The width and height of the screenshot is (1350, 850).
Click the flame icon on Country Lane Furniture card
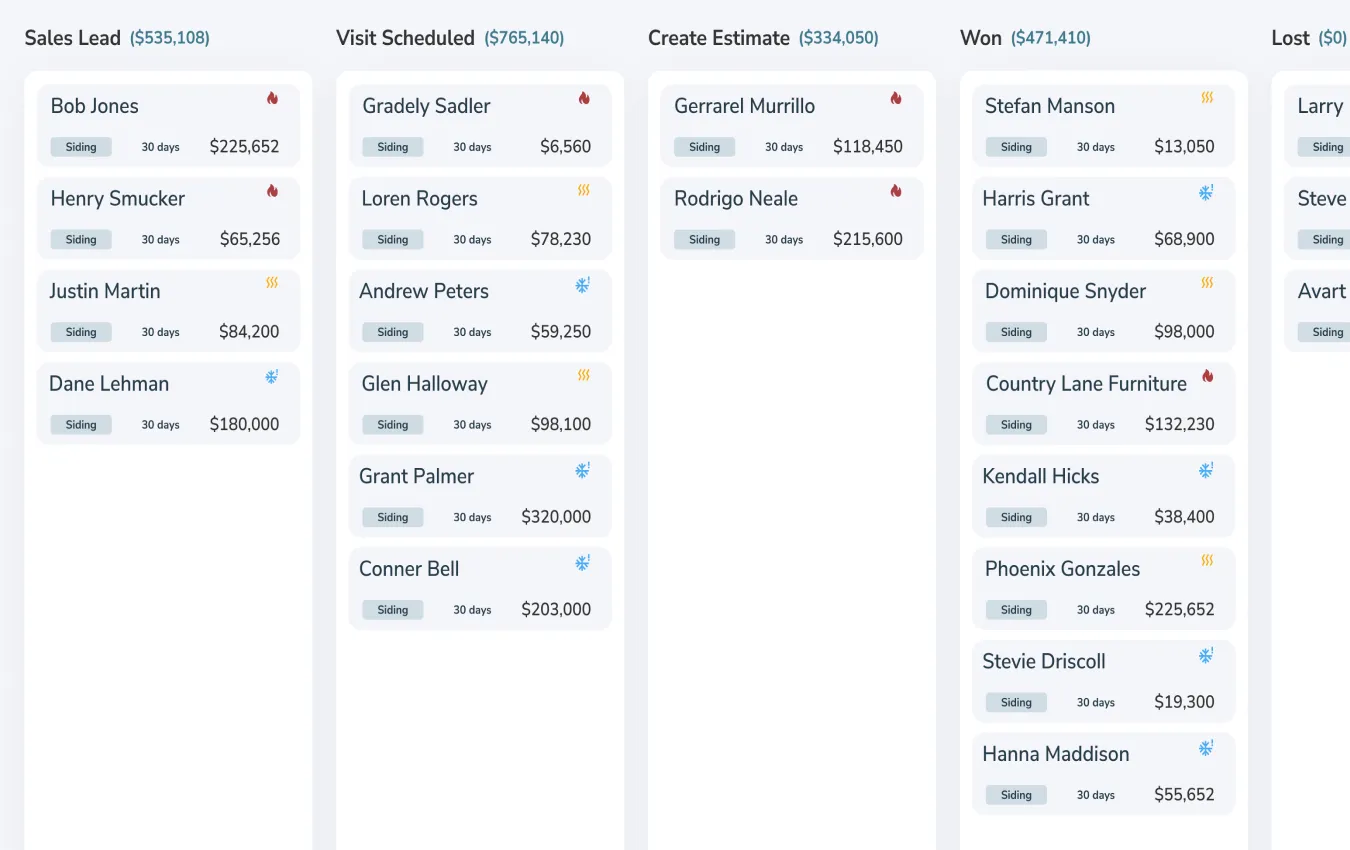1207,376
